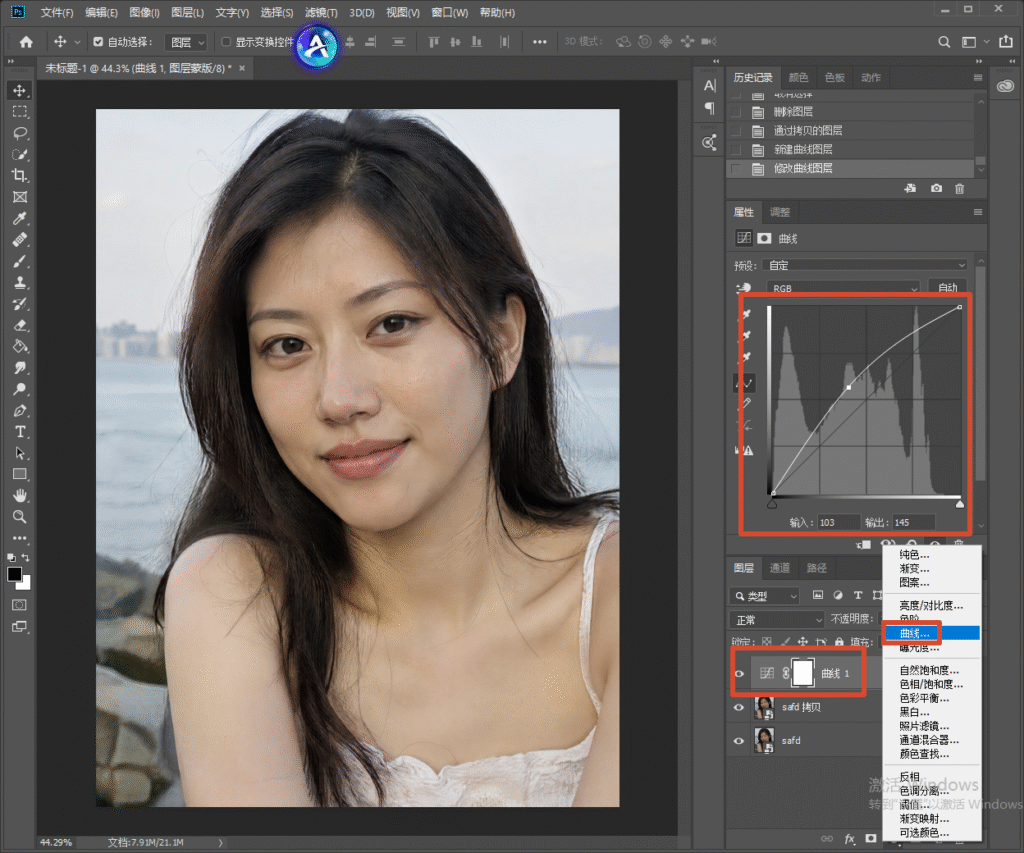Choose 曲线... from the adjustment menu
1024x853 pixels.
pos(932,633)
